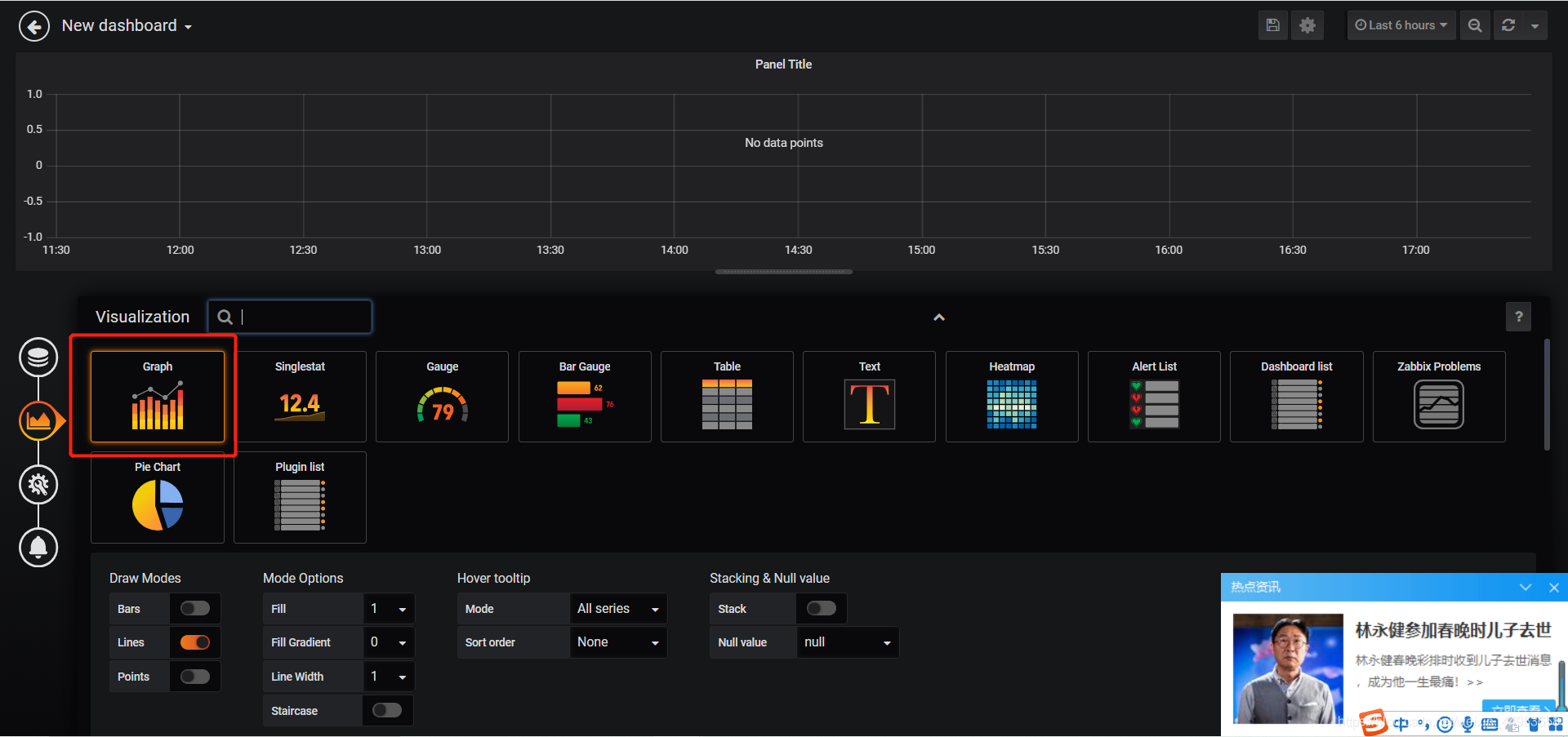Select the Heatmap visualization

pos(1012,397)
